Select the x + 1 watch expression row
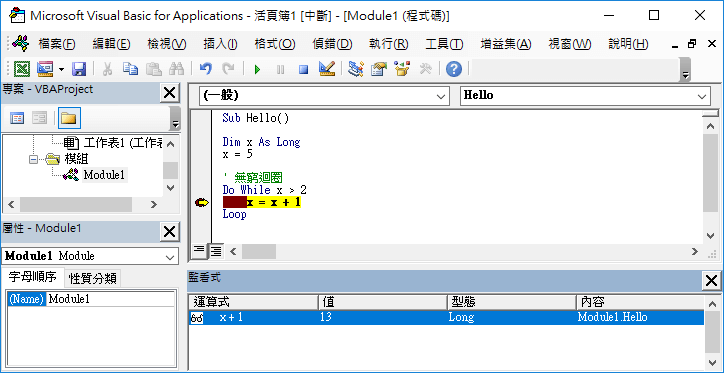 pos(446,318)
